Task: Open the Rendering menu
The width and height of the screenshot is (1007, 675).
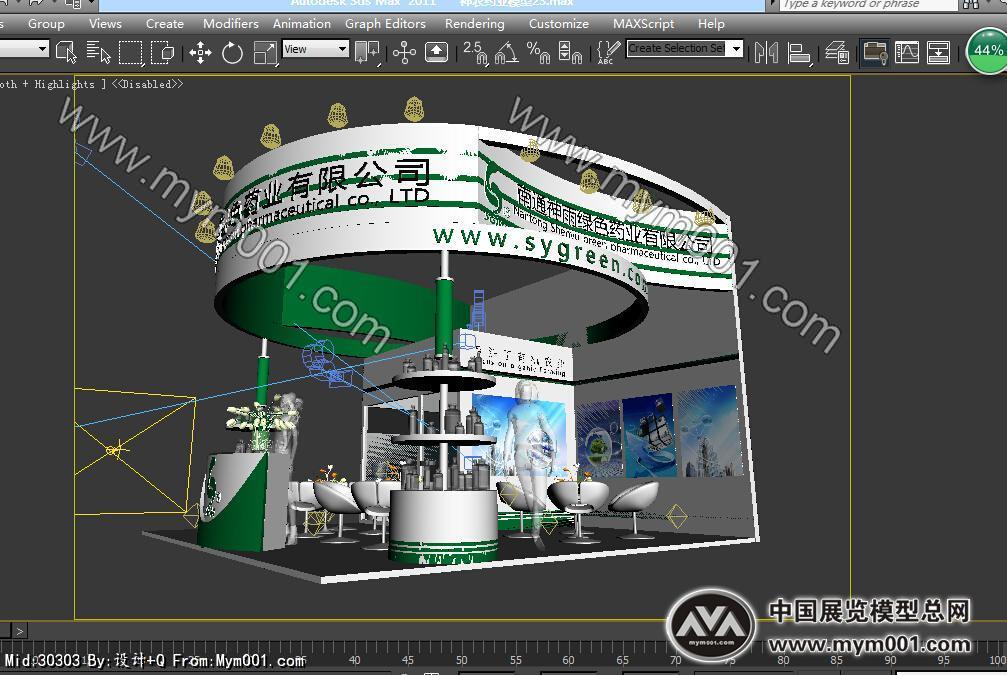Action: 475,24
